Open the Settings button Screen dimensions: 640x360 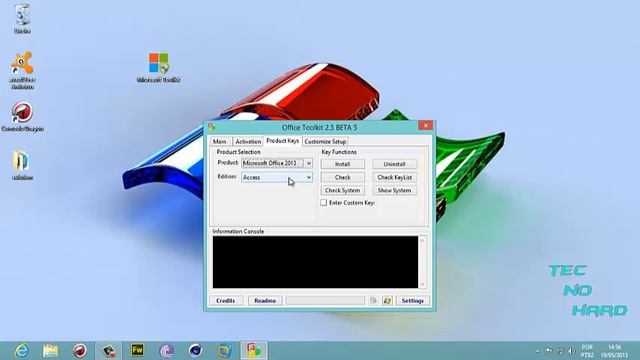pos(413,300)
